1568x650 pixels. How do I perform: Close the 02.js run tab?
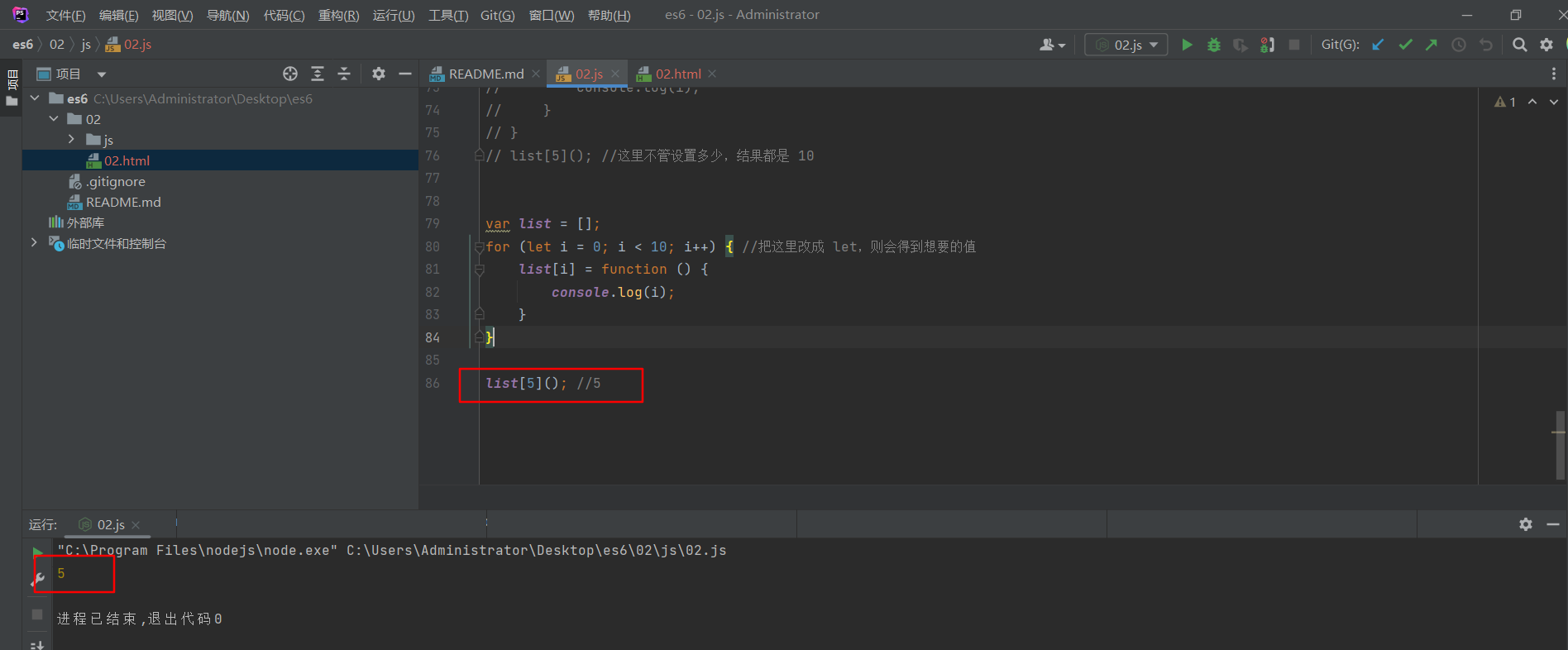coord(136,525)
